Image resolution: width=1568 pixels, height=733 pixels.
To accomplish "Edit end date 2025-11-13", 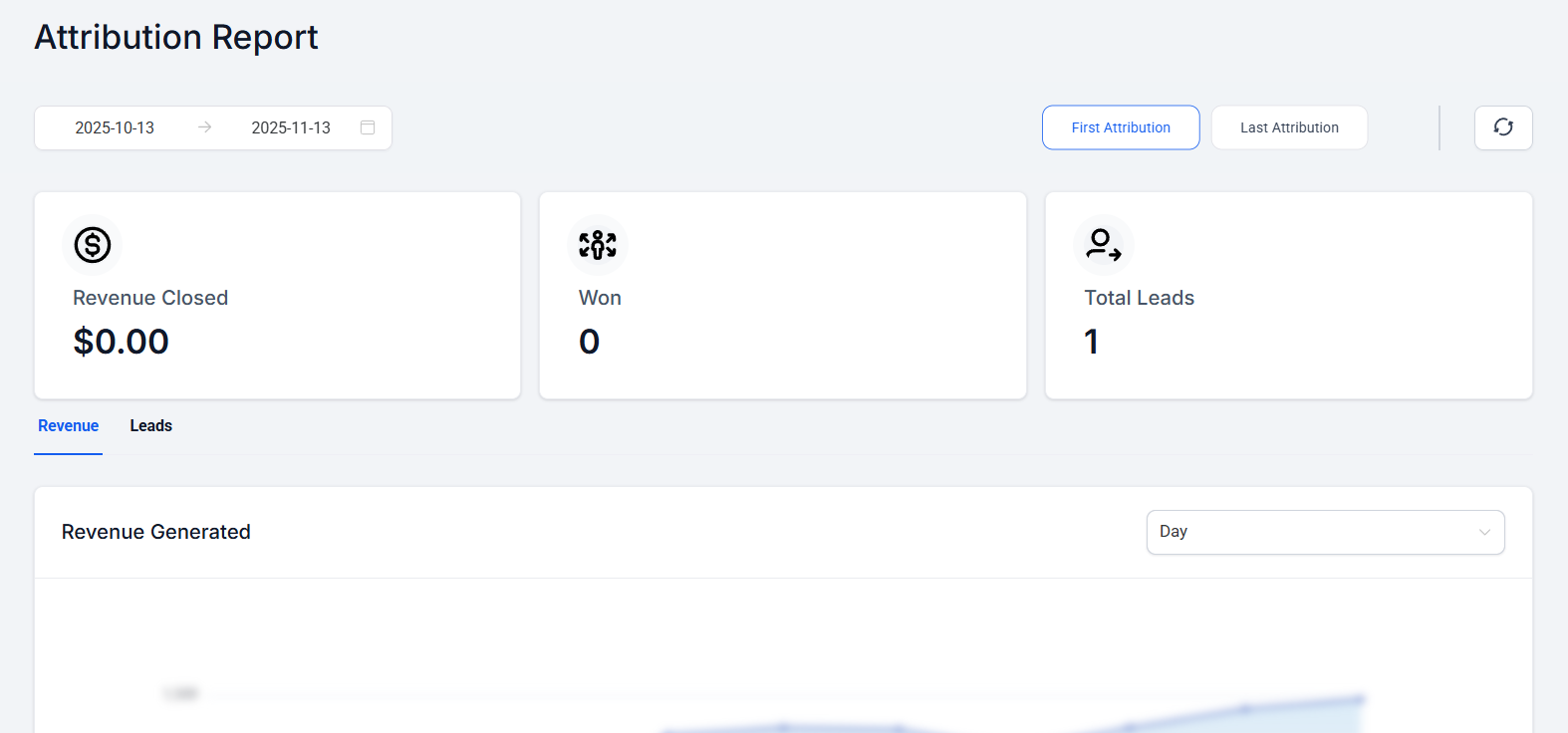I will (x=291, y=127).
